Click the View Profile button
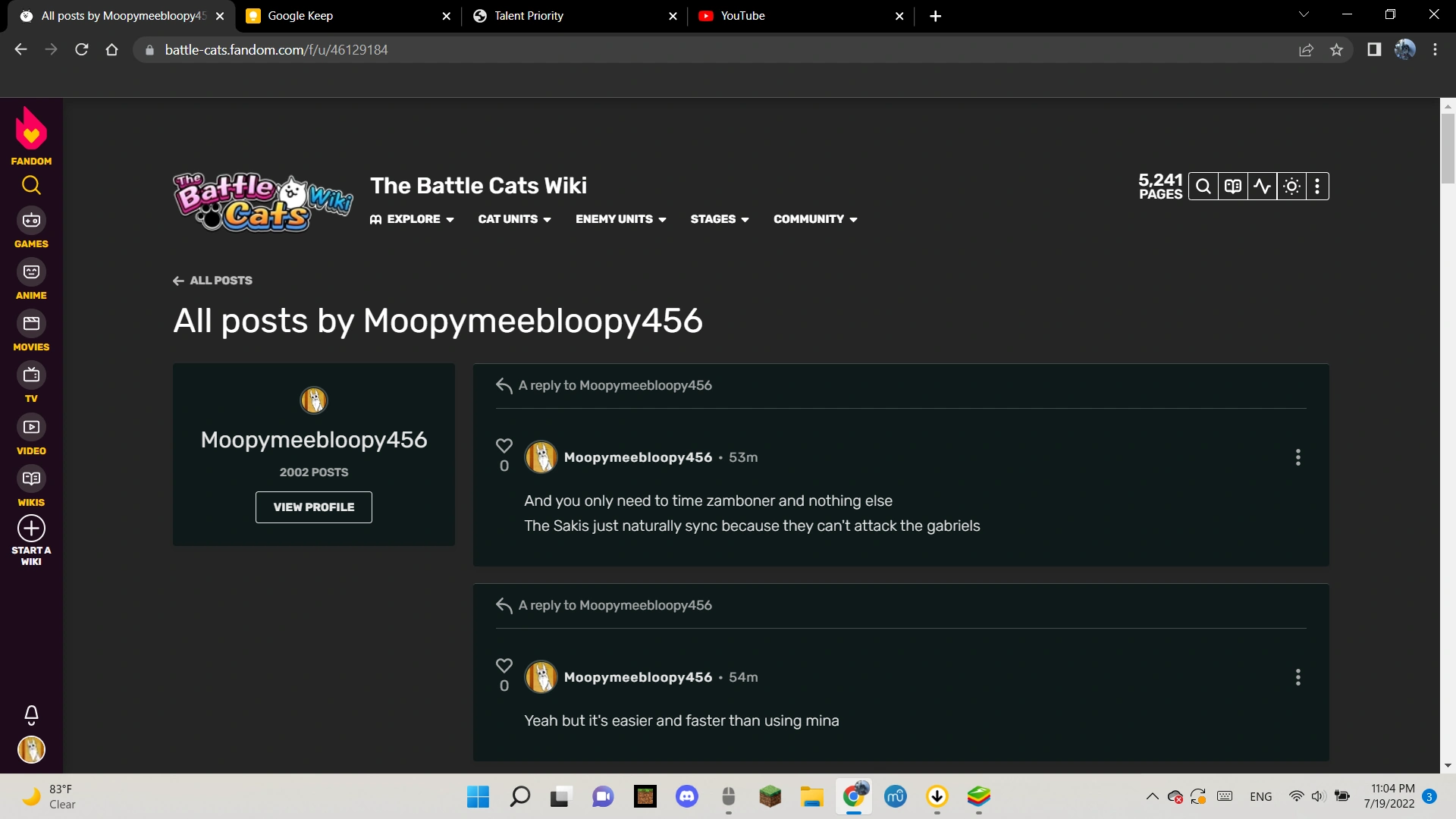This screenshot has width=1456, height=819. [x=313, y=507]
